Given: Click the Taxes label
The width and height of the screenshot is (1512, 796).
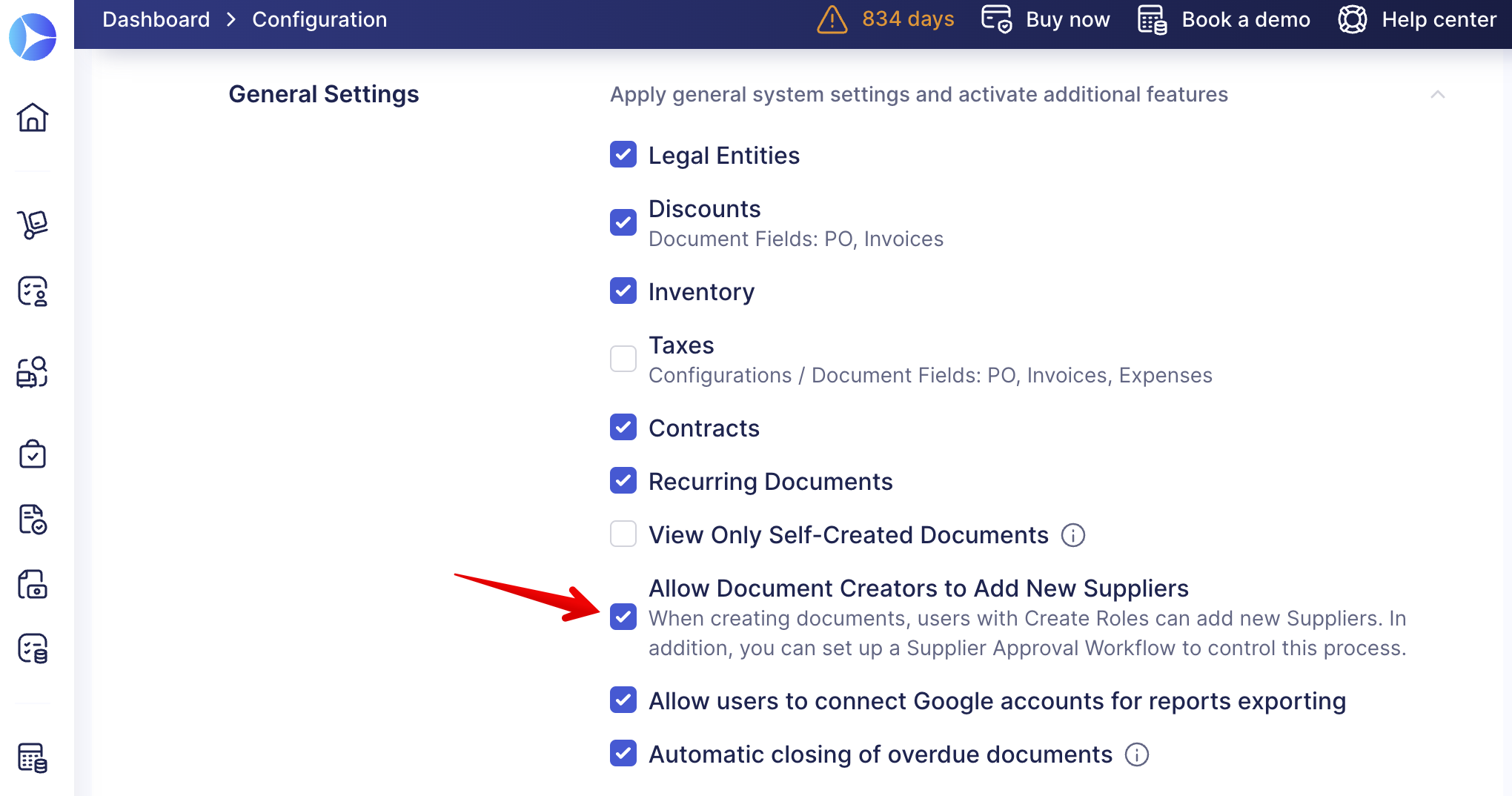Looking at the screenshot, I should pyautogui.click(x=681, y=345).
